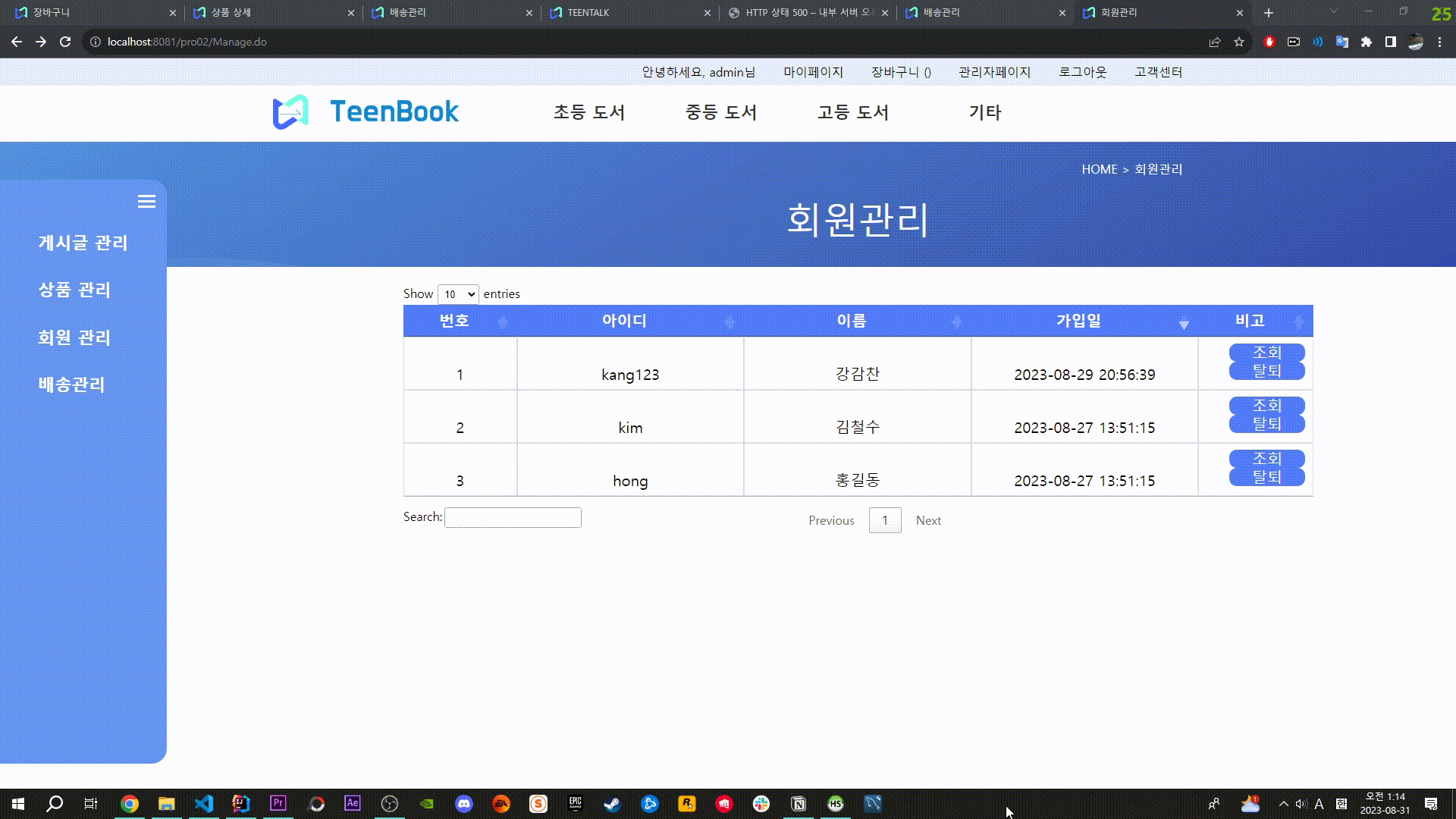Open the 초등 도서 navigation menu

coord(589,112)
